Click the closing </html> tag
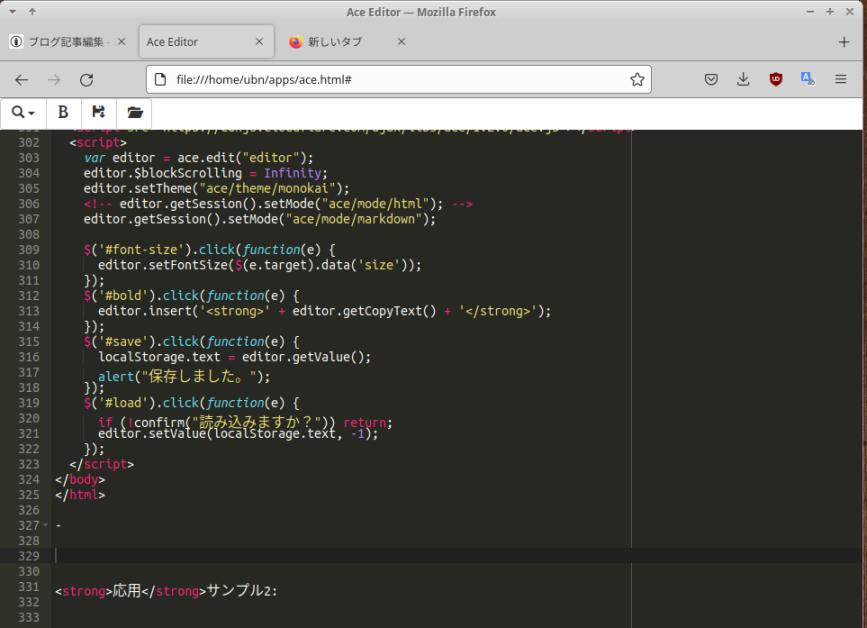 pyautogui.click(x=80, y=495)
